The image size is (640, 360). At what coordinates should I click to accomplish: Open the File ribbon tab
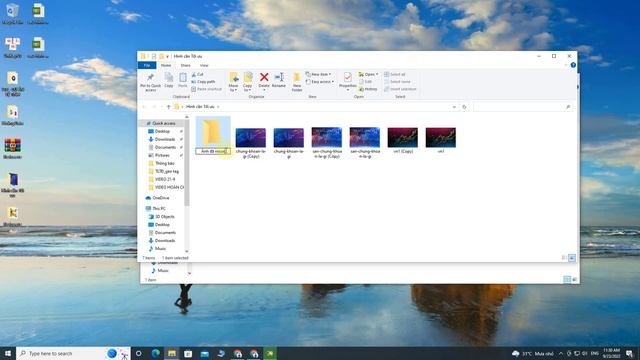click(147, 65)
